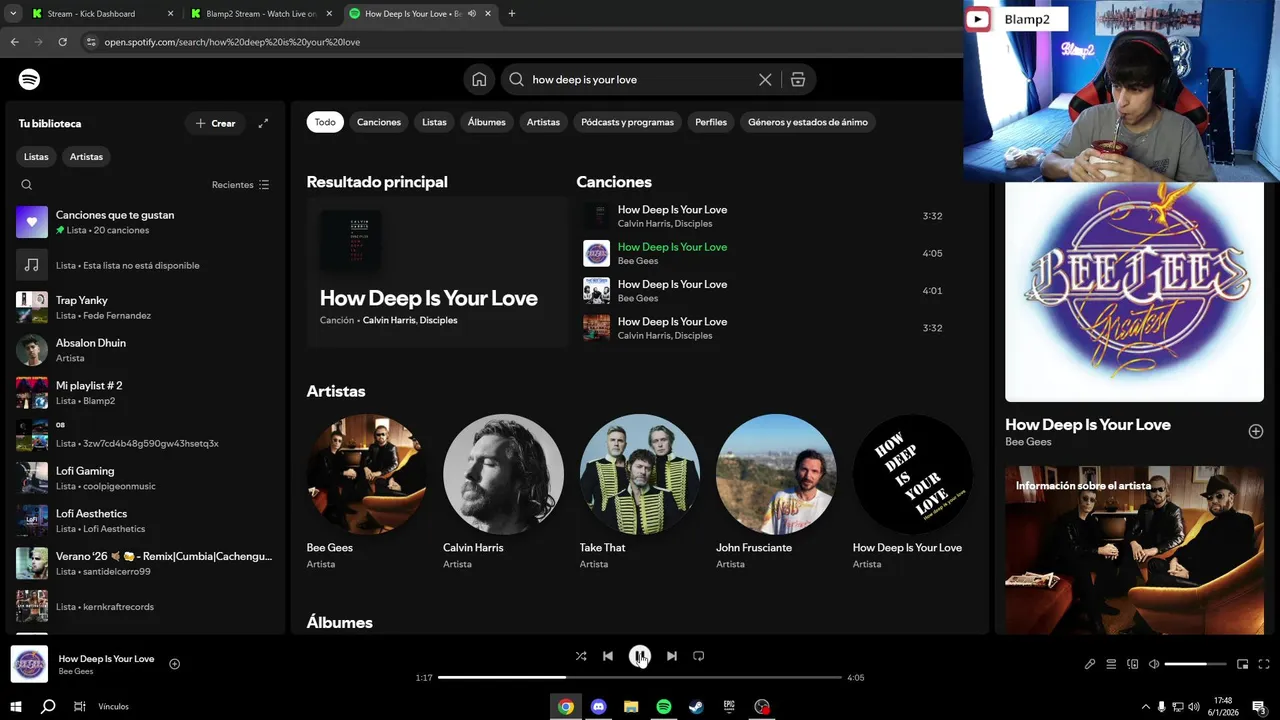Open Discord from the taskbar
The width and height of the screenshot is (1280, 720).
(x=598, y=706)
